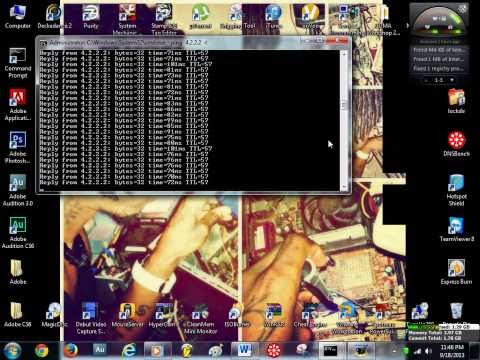The width and height of the screenshot is (480, 360).
Task: Open the Adobe Application Manager shortcut
Action: click(18, 105)
